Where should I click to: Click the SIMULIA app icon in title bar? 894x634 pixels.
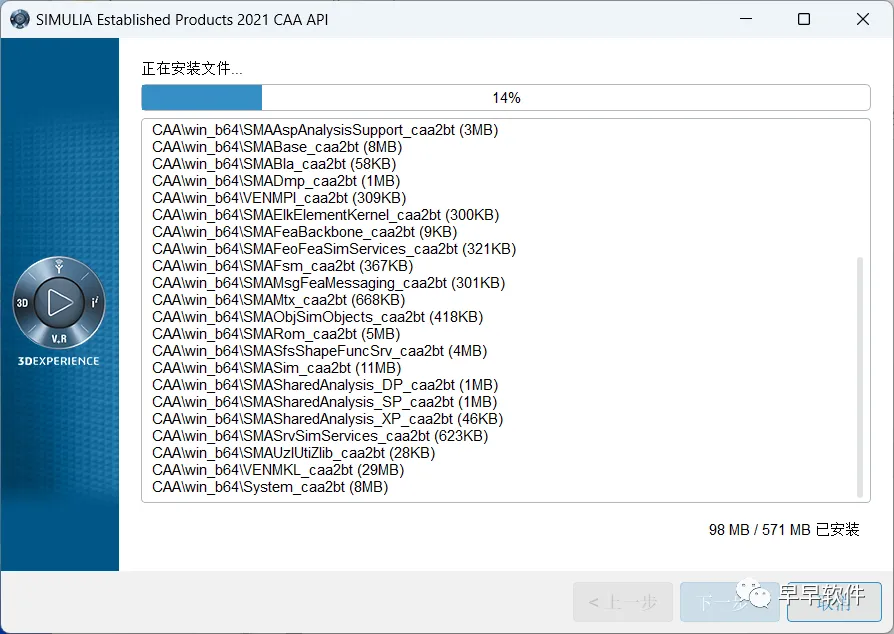coord(19,19)
